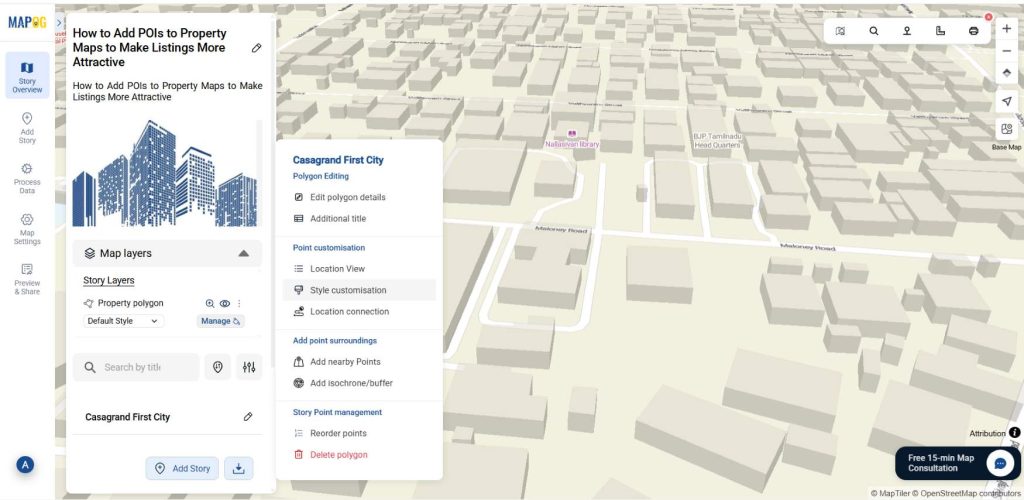Edit the Casagrand First City story point
This screenshot has width=1024, height=500.
pyautogui.click(x=248, y=417)
